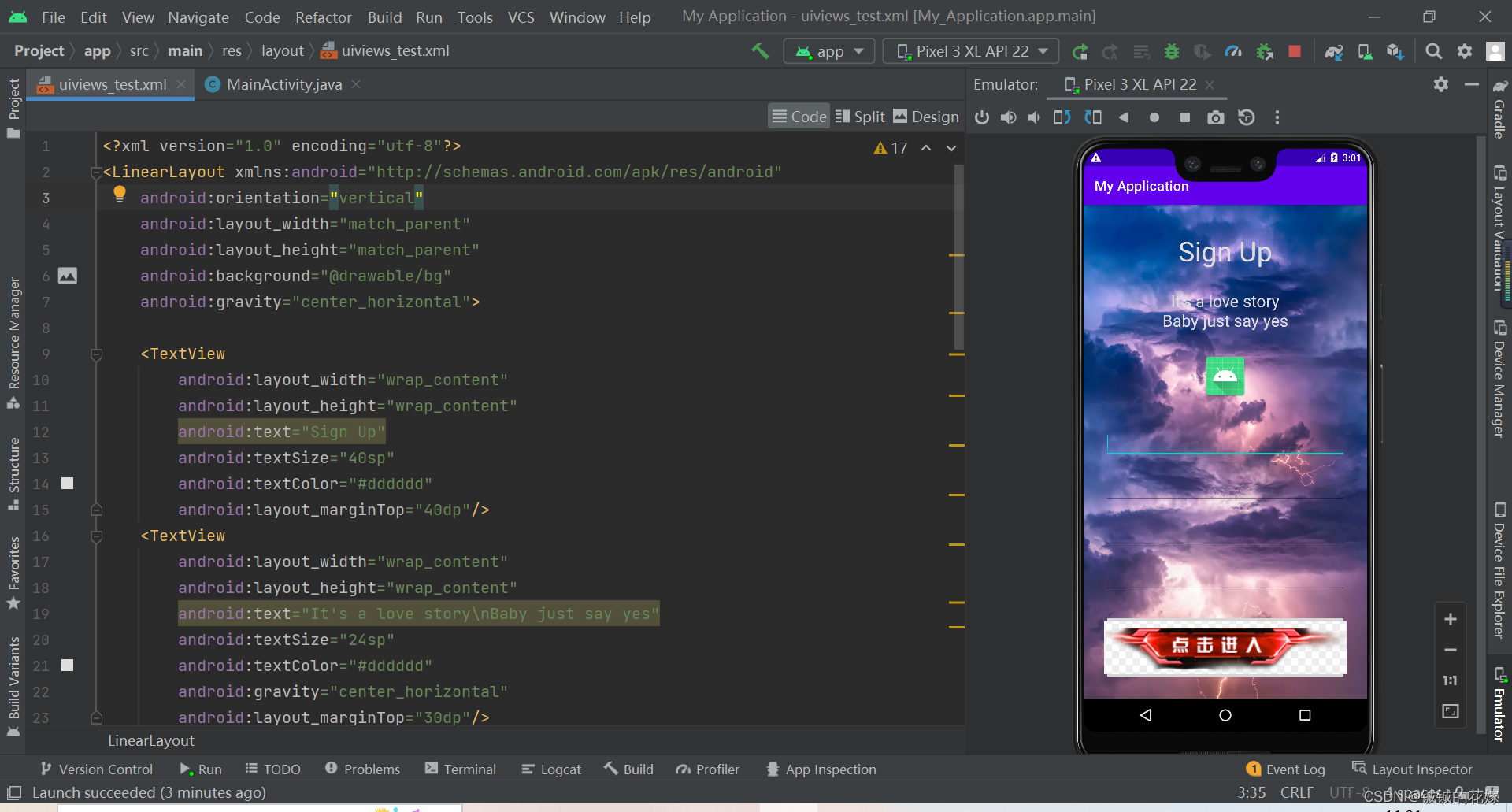Open the Pixel 3 XL API 22 device dropdown
The height and width of the screenshot is (812, 1512).
click(x=970, y=50)
